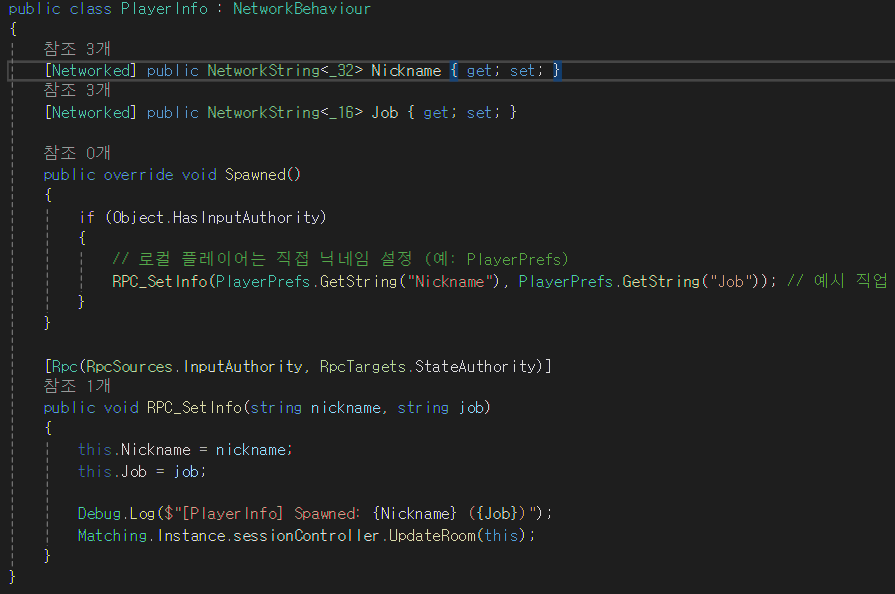Open the '참조 3개' CodeLens above Nickname property
The height and width of the screenshot is (594, 895).
pos(77,49)
